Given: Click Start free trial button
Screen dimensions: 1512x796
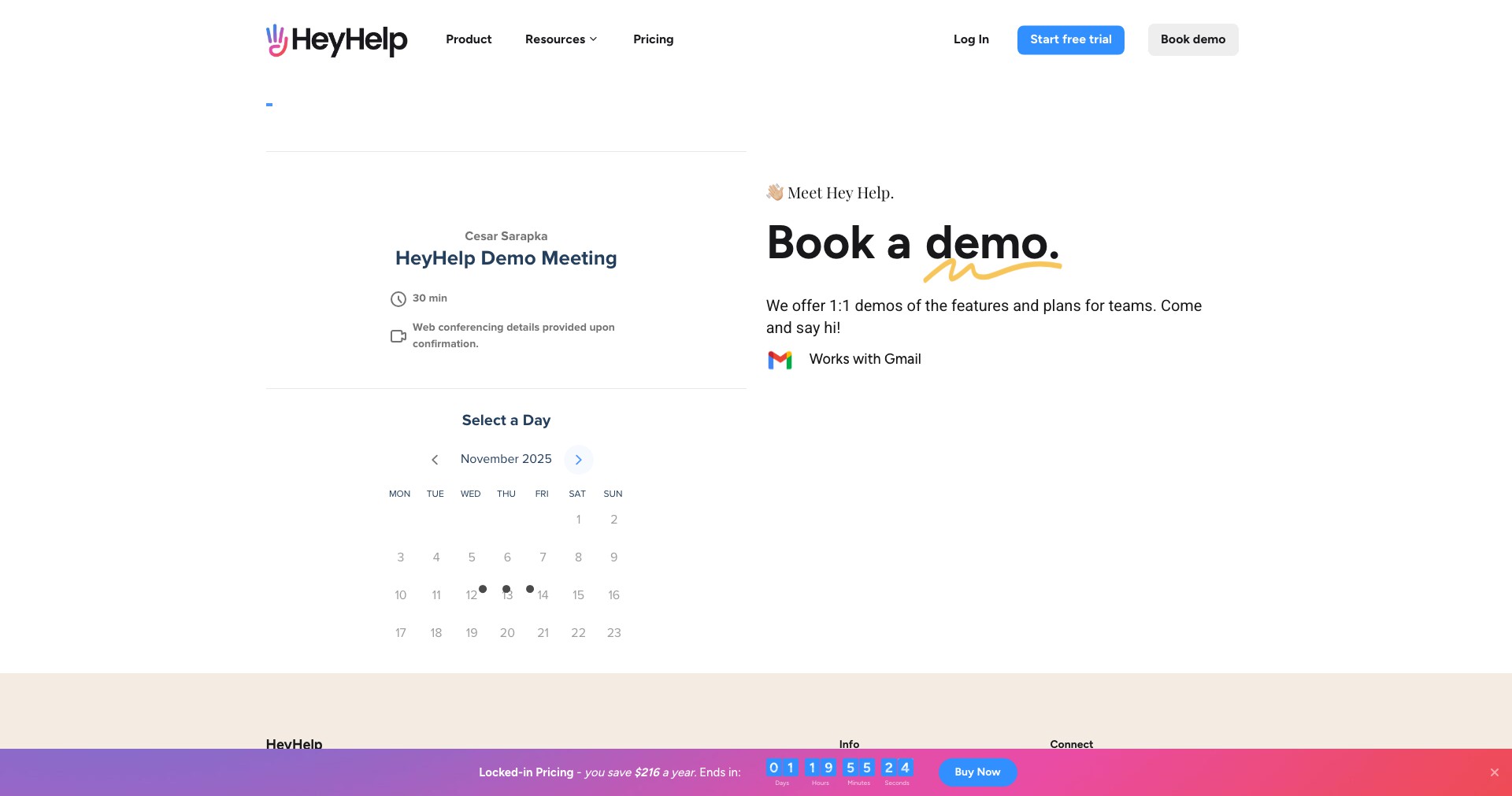Looking at the screenshot, I should pyautogui.click(x=1070, y=39).
